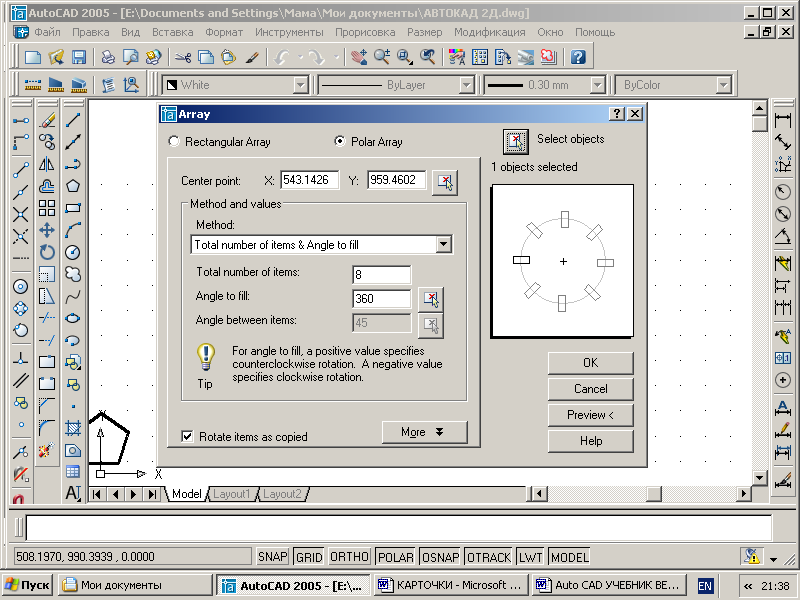The width and height of the screenshot is (800, 600).
Task: Click OK in Array dialog
Action: (590, 363)
